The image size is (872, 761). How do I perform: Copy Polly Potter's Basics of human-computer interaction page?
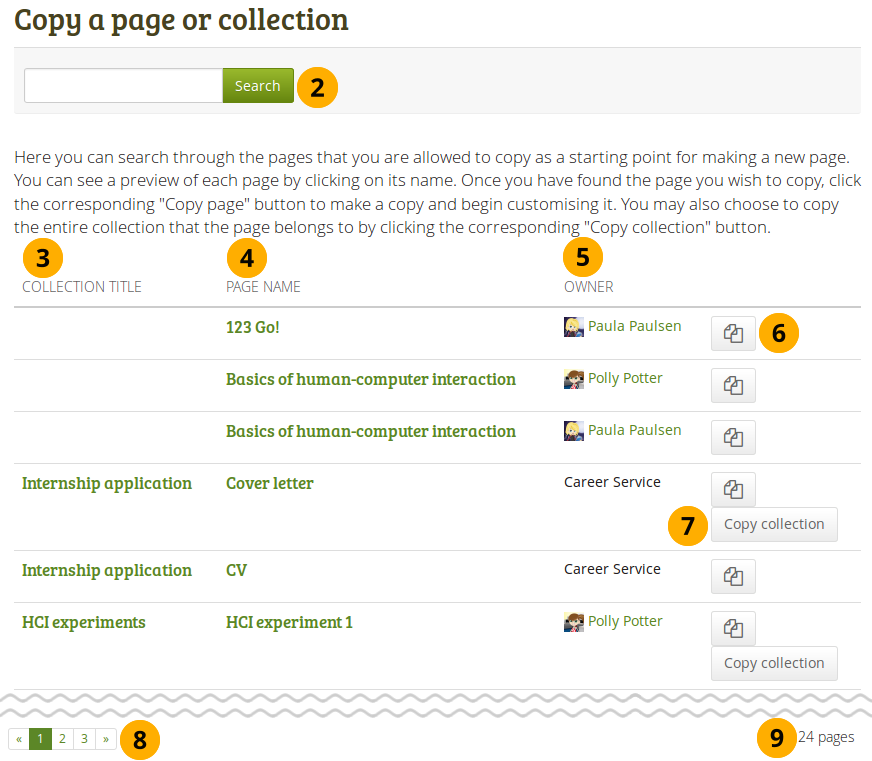(x=733, y=386)
